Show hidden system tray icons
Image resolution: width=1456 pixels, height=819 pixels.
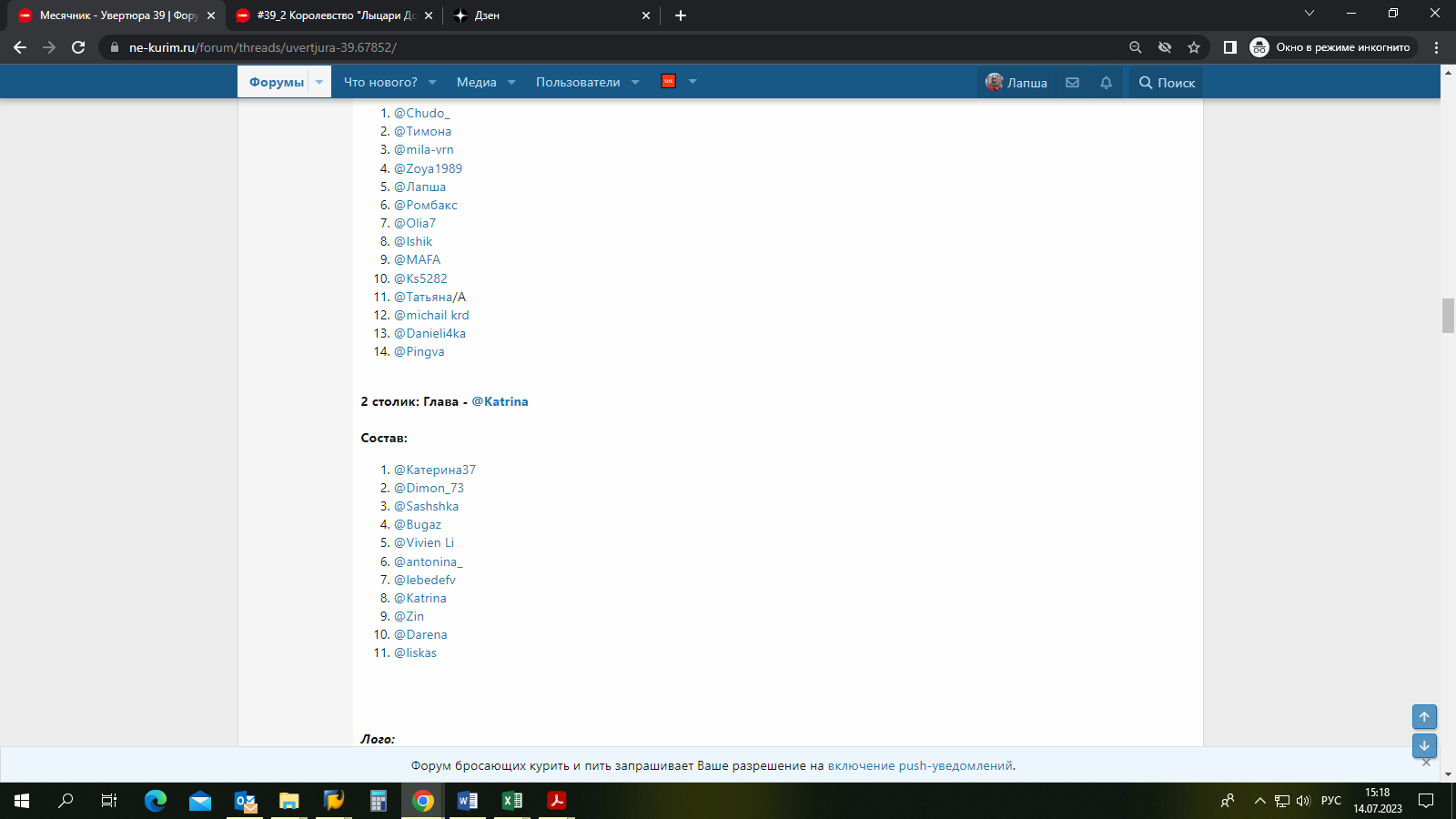point(1260,801)
